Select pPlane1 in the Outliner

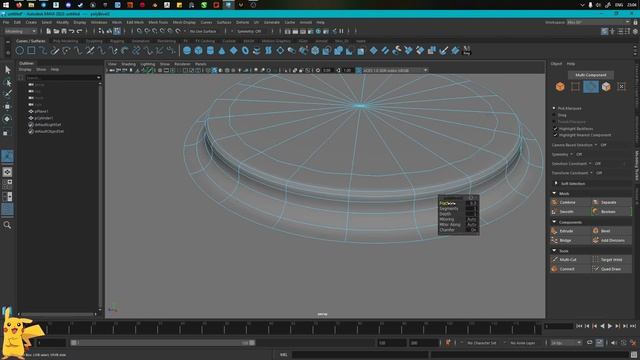tap(41, 111)
